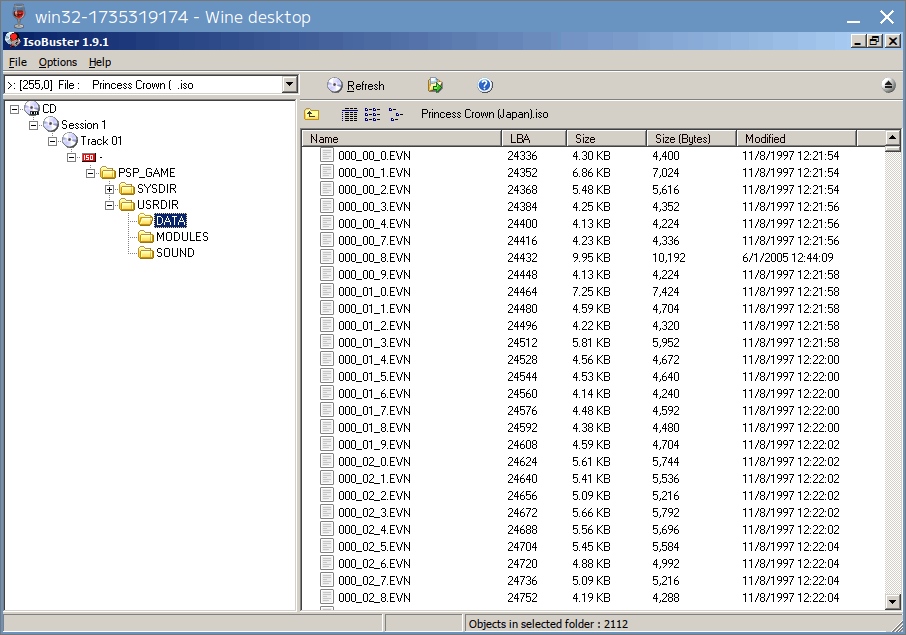This screenshot has height=635, width=906.
Task: Select file 000_01_3.EVN in the list
Action: pos(374,343)
